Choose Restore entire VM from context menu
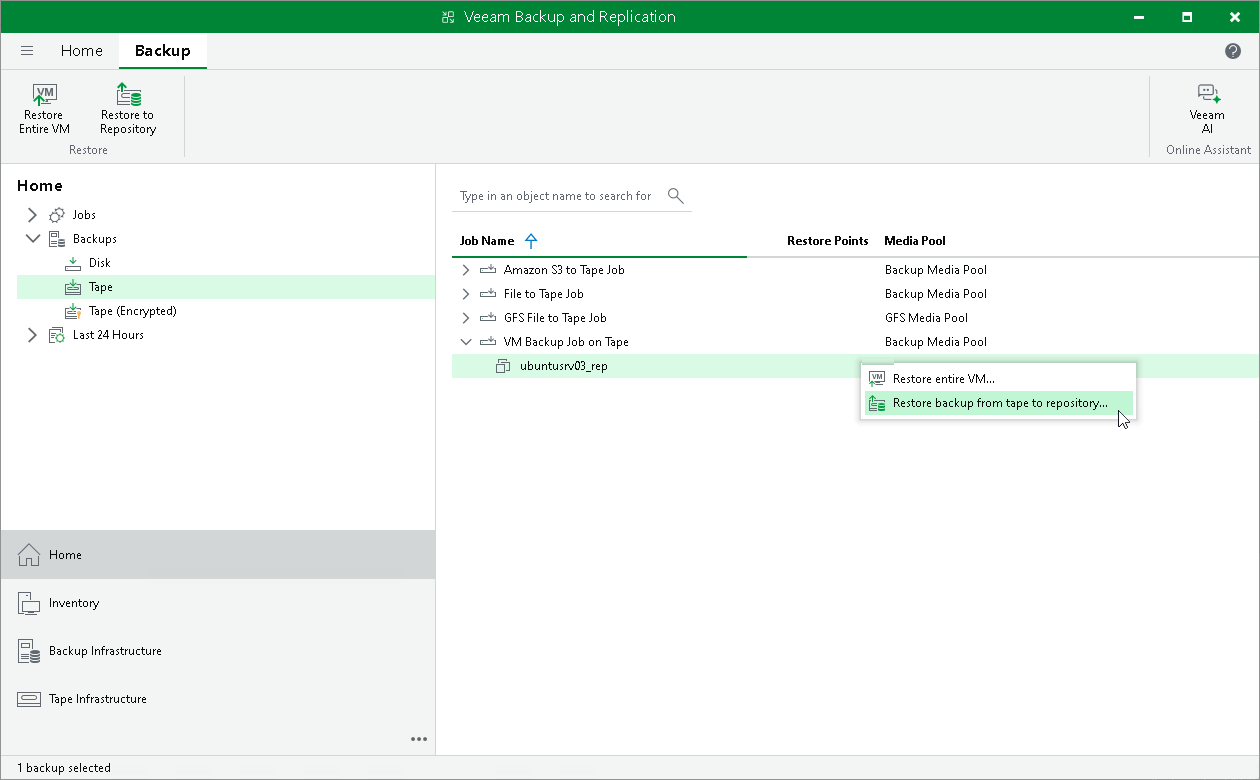Viewport: 1260px width, 780px height. pyautogui.click(x=943, y=378)
